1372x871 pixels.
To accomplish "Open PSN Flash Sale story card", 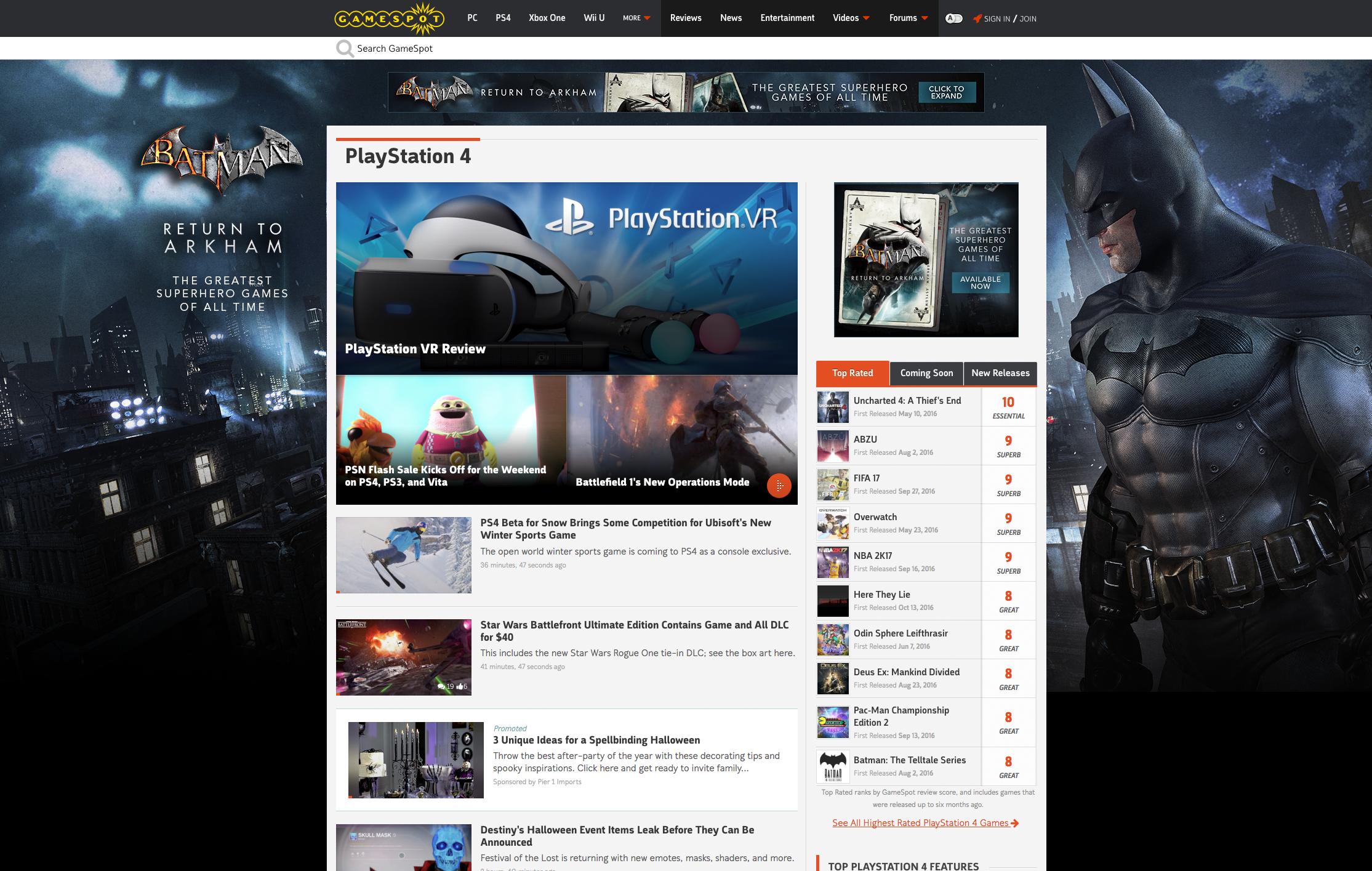I will click(x=451, y=440).
